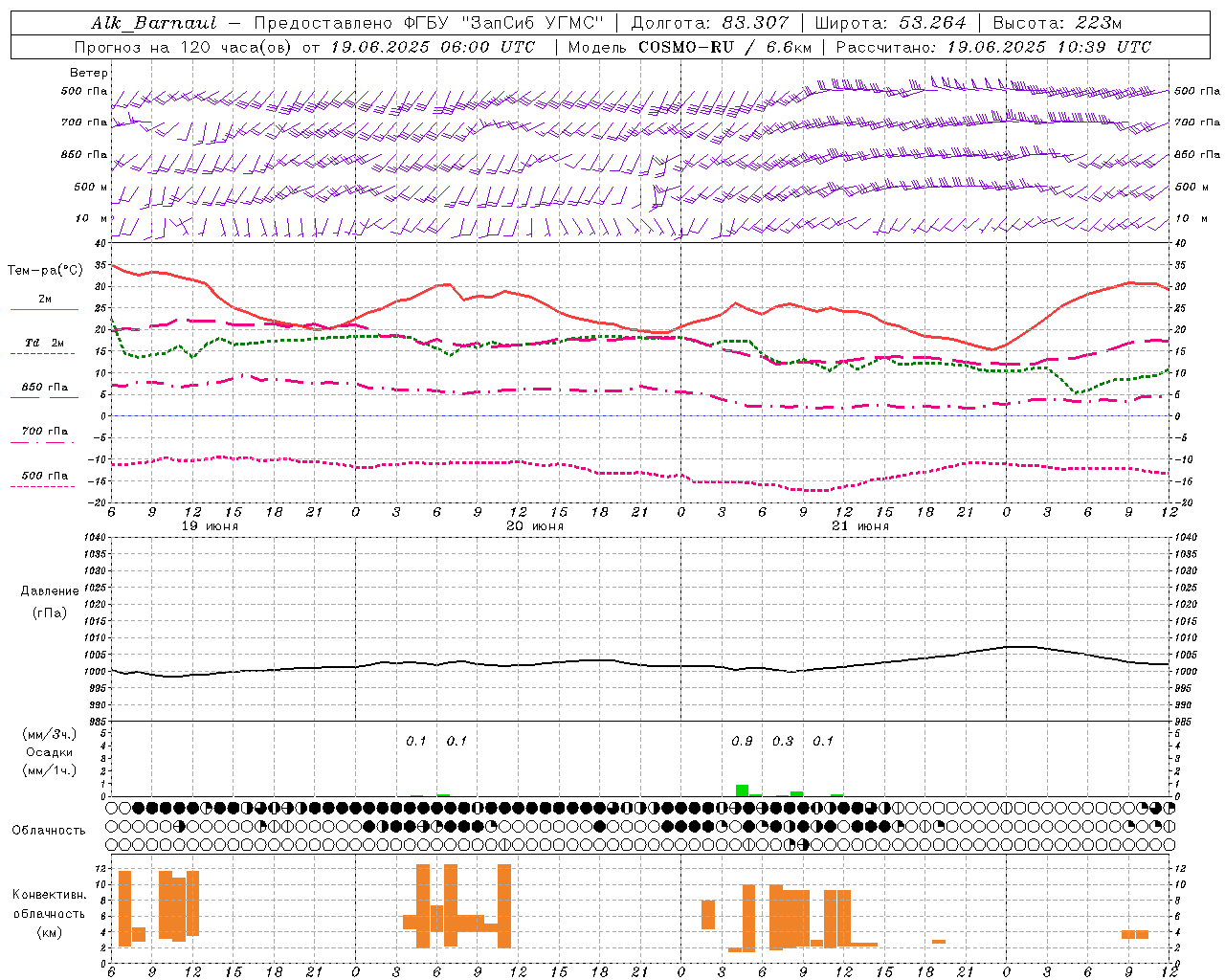This screenshot has height=980, width=1225.
Task: Click the '21 июня' date label
Action: 860,526
